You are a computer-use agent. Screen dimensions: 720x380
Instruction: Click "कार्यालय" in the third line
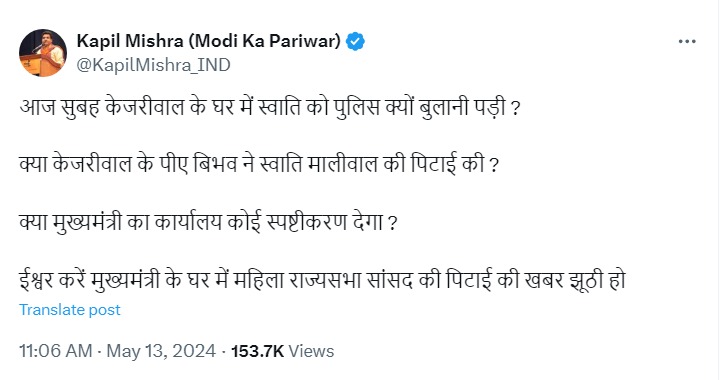point(188,222)
